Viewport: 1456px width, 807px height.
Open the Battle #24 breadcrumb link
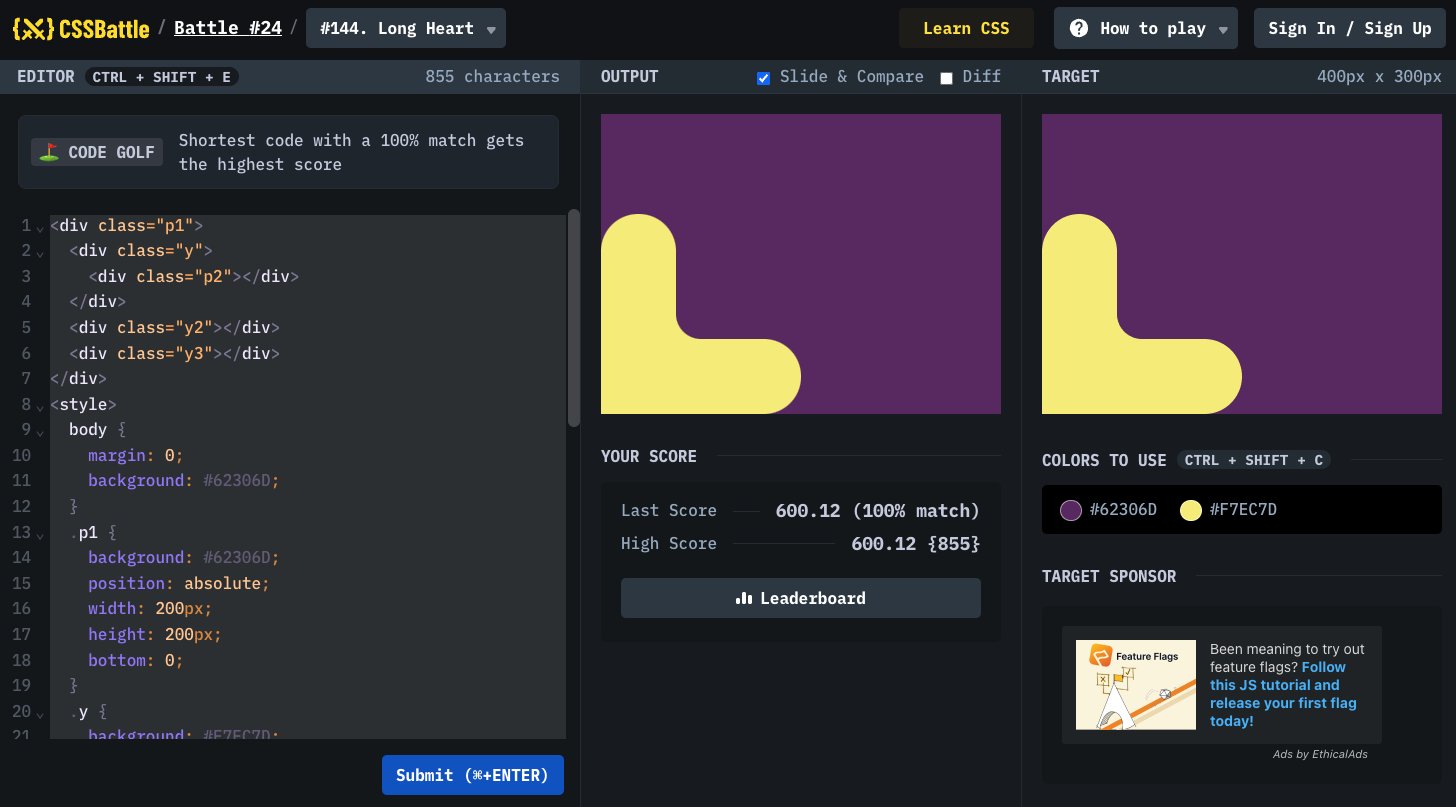(x=228, y=28)
